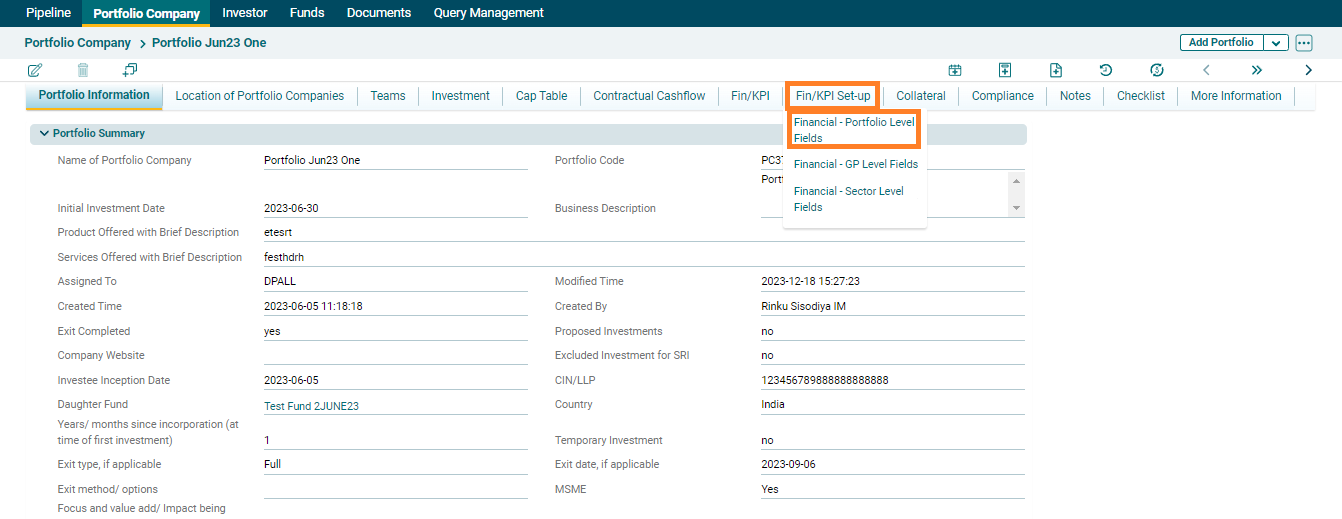Open the Test Fund 2JUNE23 link
1342x519 pixels.
tap(311, 406)
